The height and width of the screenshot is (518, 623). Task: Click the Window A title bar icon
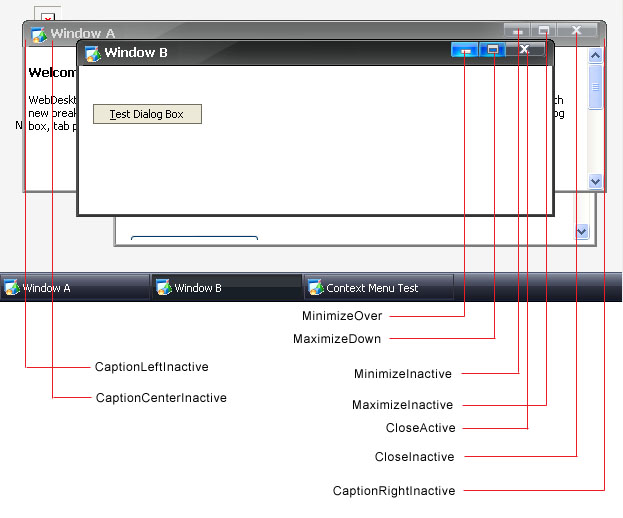39,34
